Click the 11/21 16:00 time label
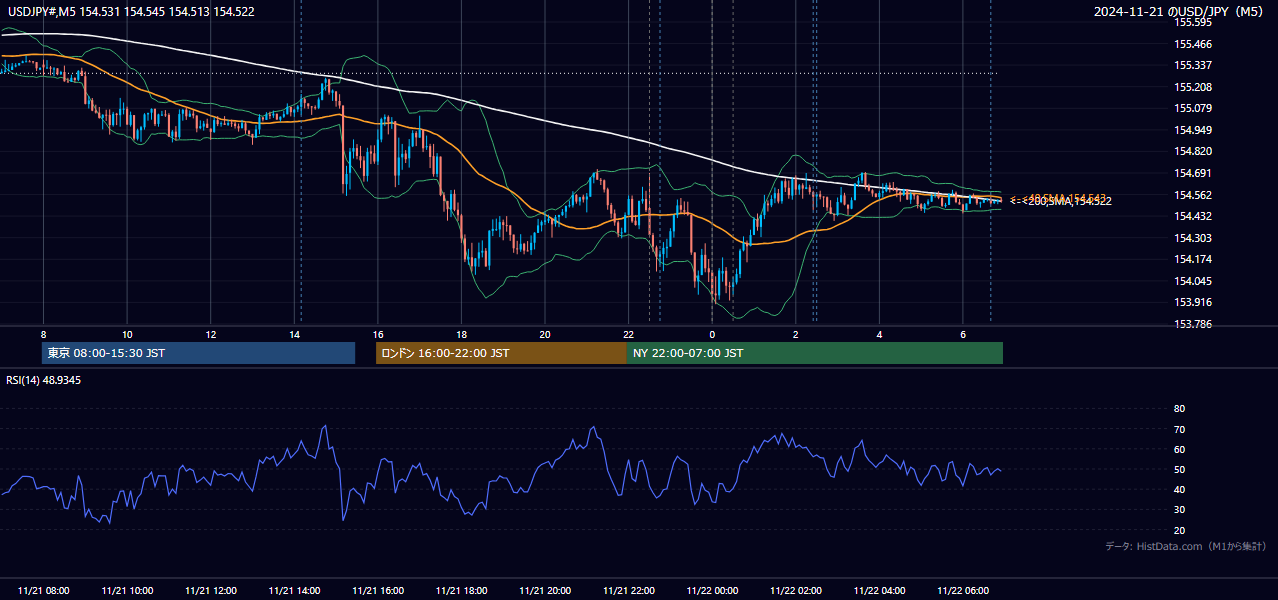The width and height of the screenshot is (1278, 600). (378, 591)
